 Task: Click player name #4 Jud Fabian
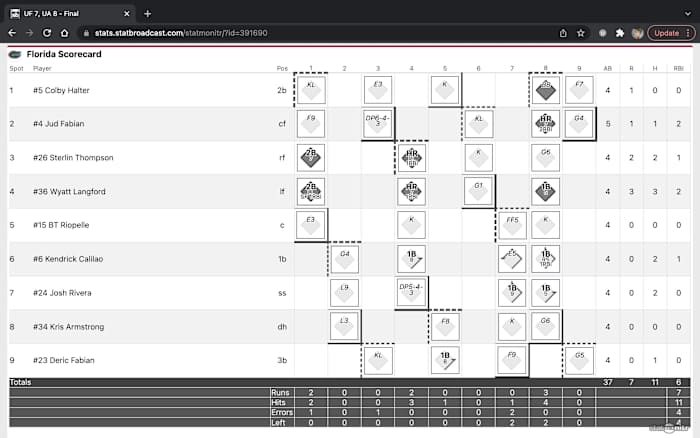tap(58, 124)
